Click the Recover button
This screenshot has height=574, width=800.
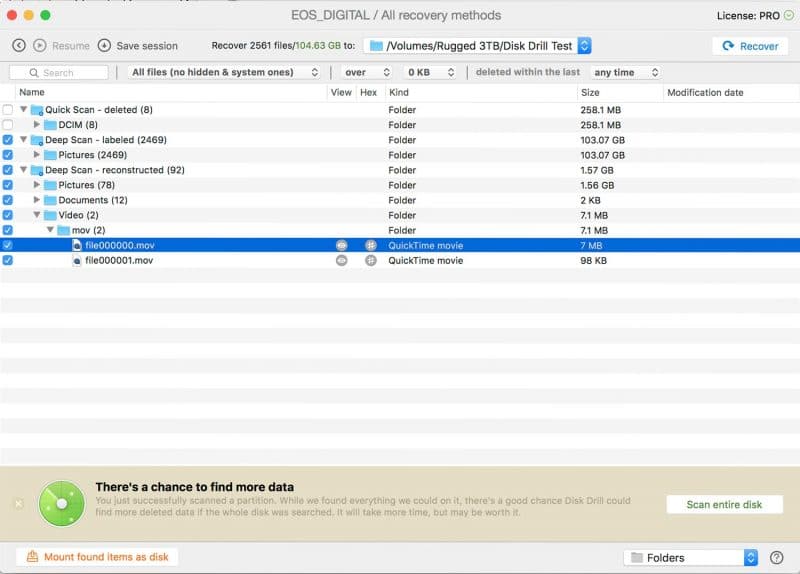tap(750, 46)
